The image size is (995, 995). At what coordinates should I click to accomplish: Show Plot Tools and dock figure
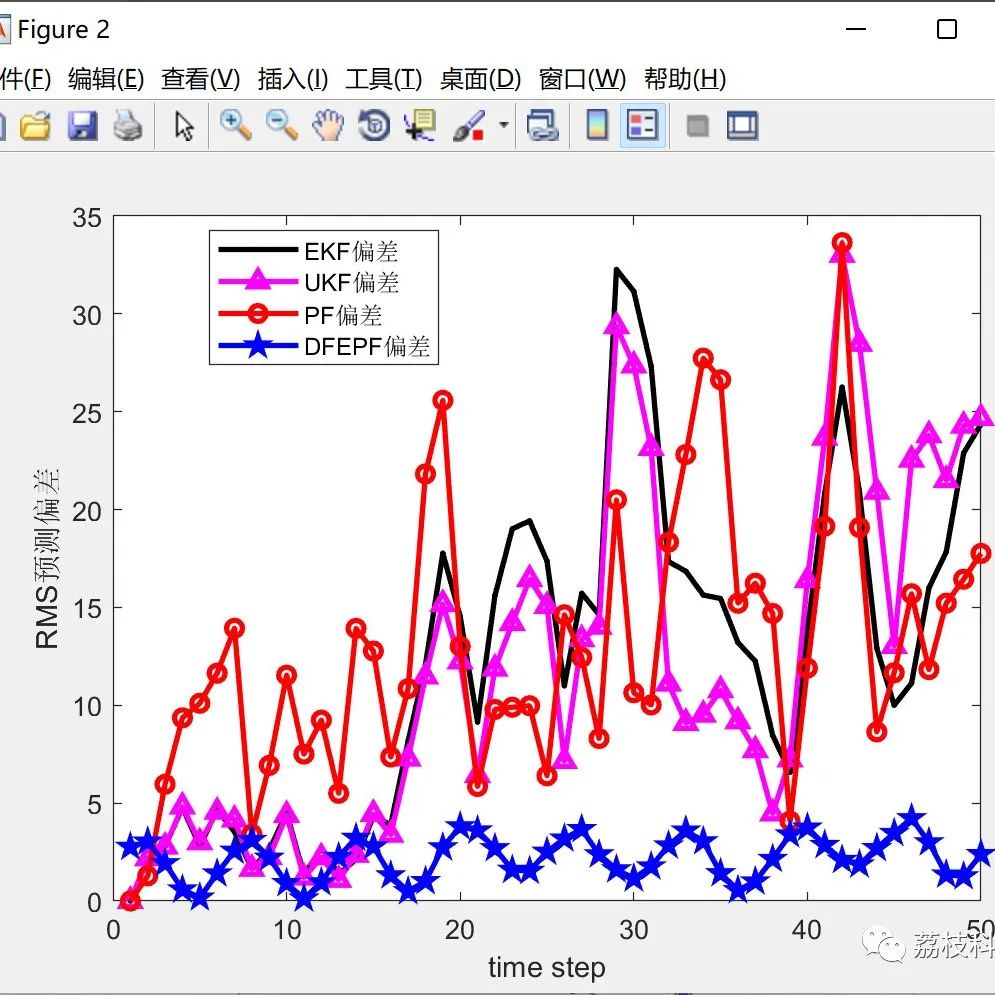pyautogui.click(x=742, y=125)
